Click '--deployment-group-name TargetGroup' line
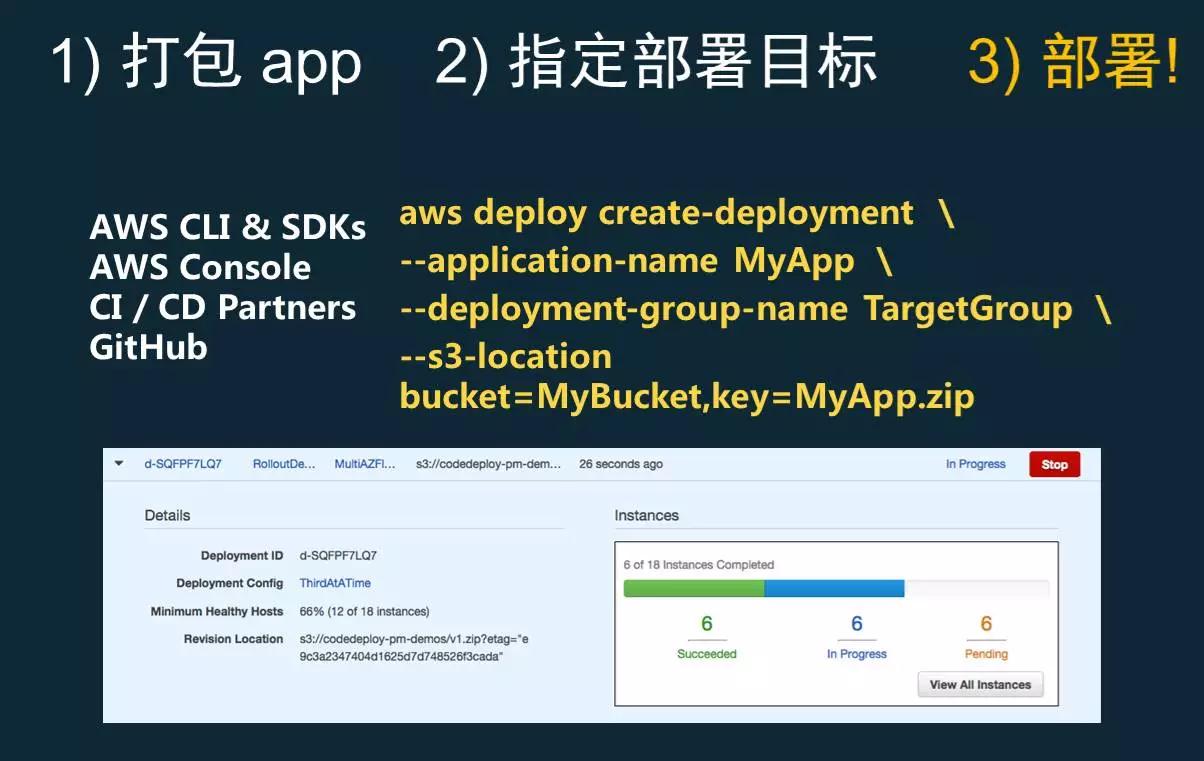The height and width of the screenshot is (761, 1204). [755, 309]
